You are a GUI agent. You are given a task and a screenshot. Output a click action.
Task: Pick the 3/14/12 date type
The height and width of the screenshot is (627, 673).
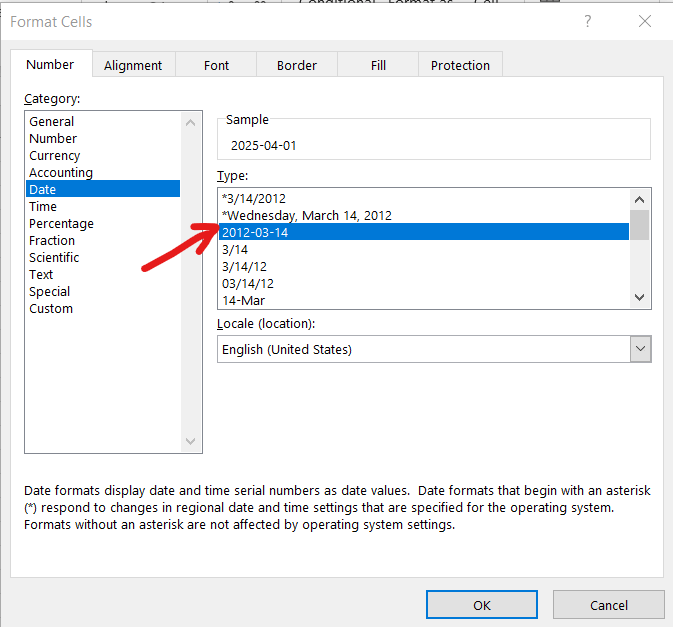[x=424, y=267]
